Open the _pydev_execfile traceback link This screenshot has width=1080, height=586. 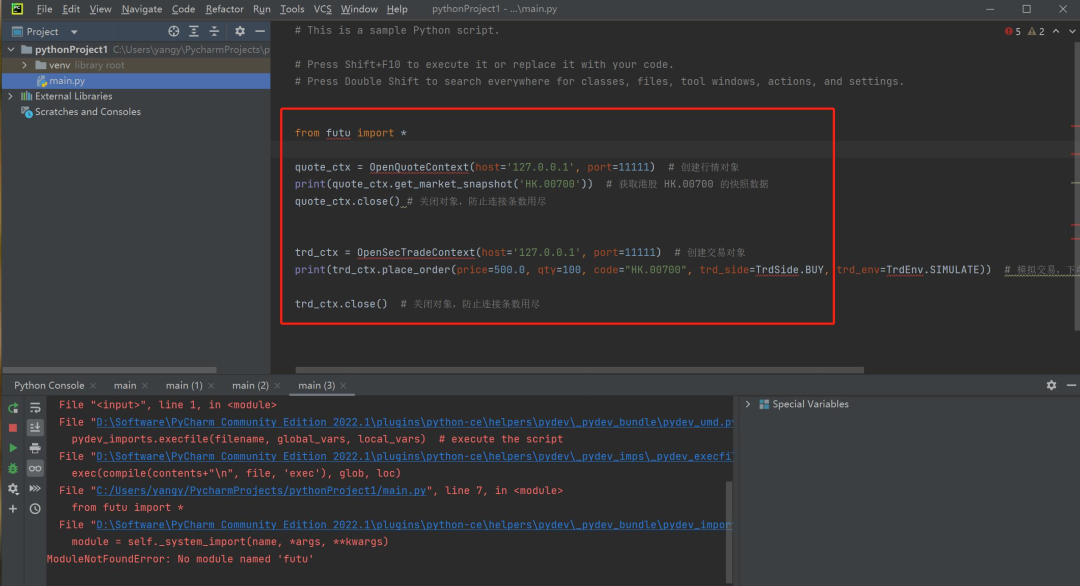[415, 456]
